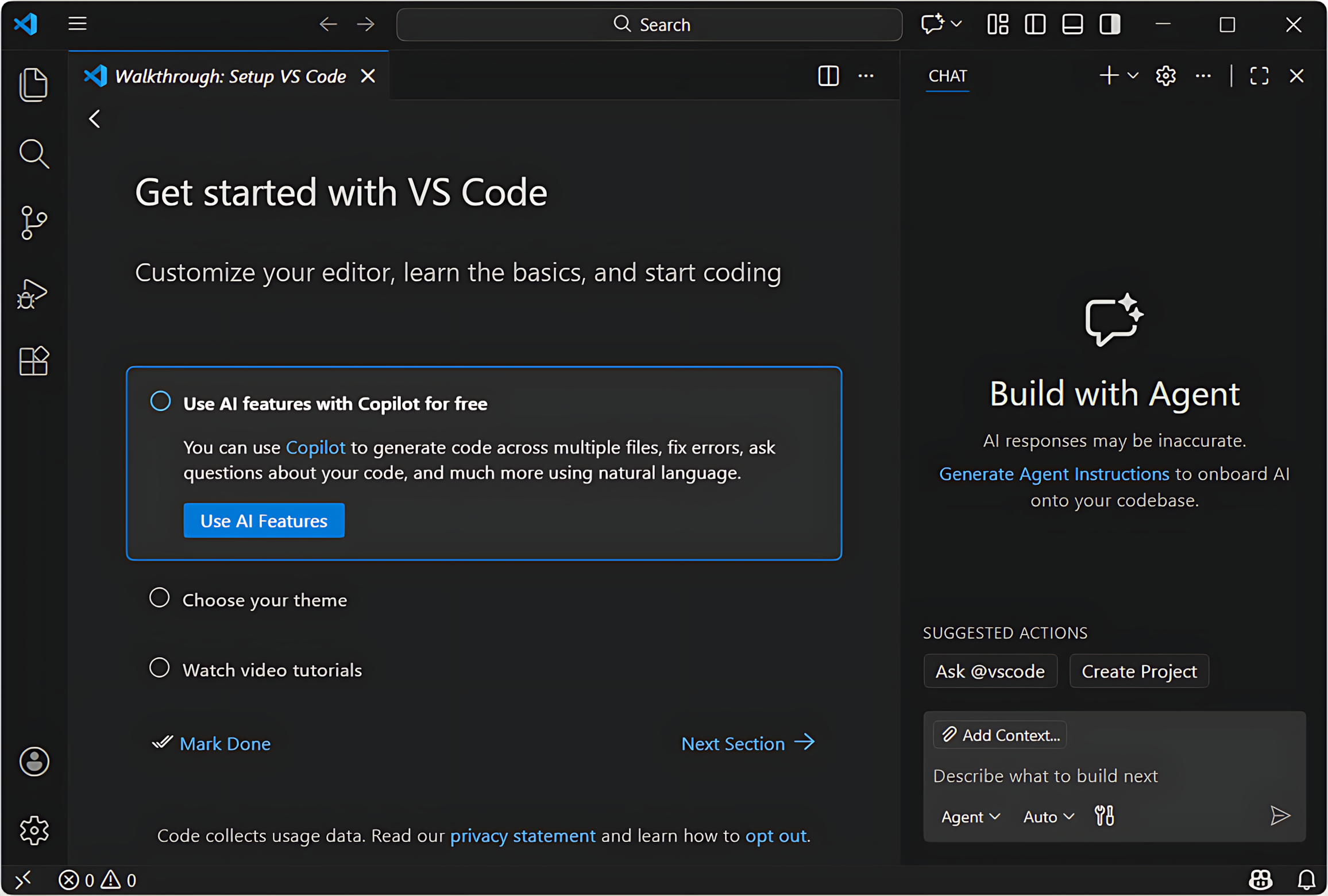Viewport: 1328px width, 896px height.
Task: Open the Agent mode dropdown
Action: (x=970, y=817)
